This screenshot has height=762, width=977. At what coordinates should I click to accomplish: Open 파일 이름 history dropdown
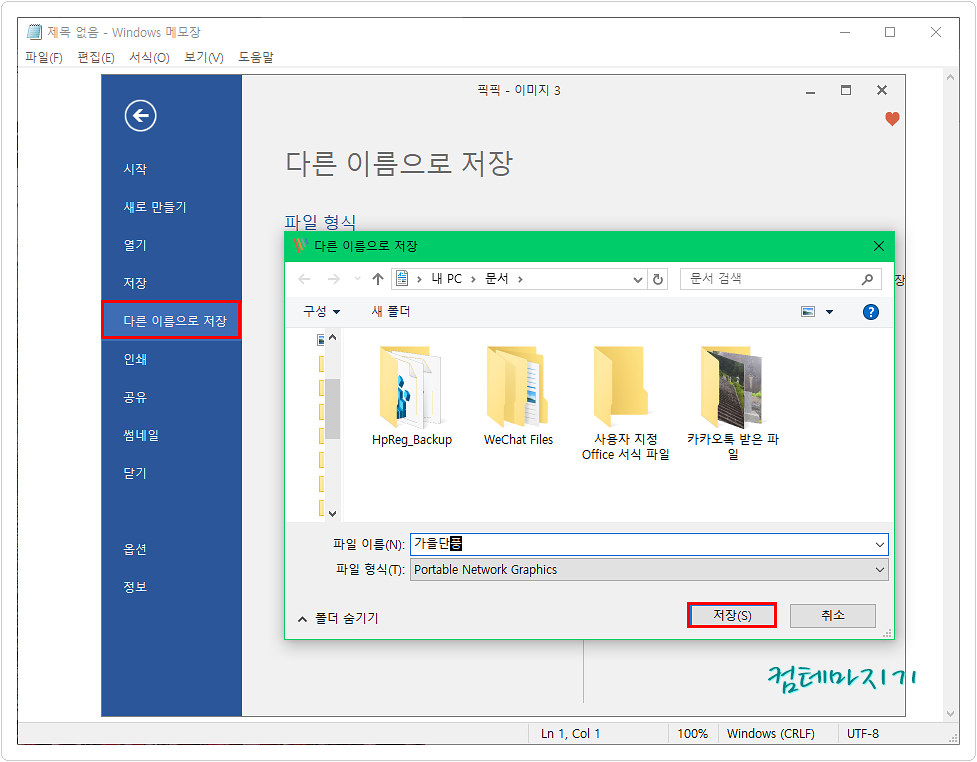(x=879, y=545)
